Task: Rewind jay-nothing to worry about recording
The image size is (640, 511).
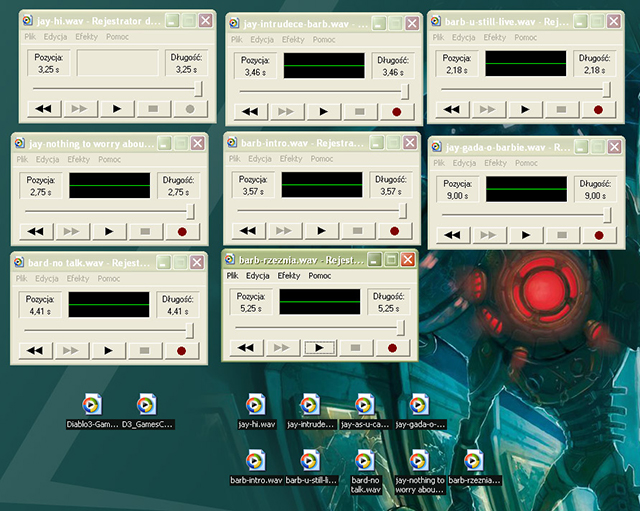Action: [36, 231]
